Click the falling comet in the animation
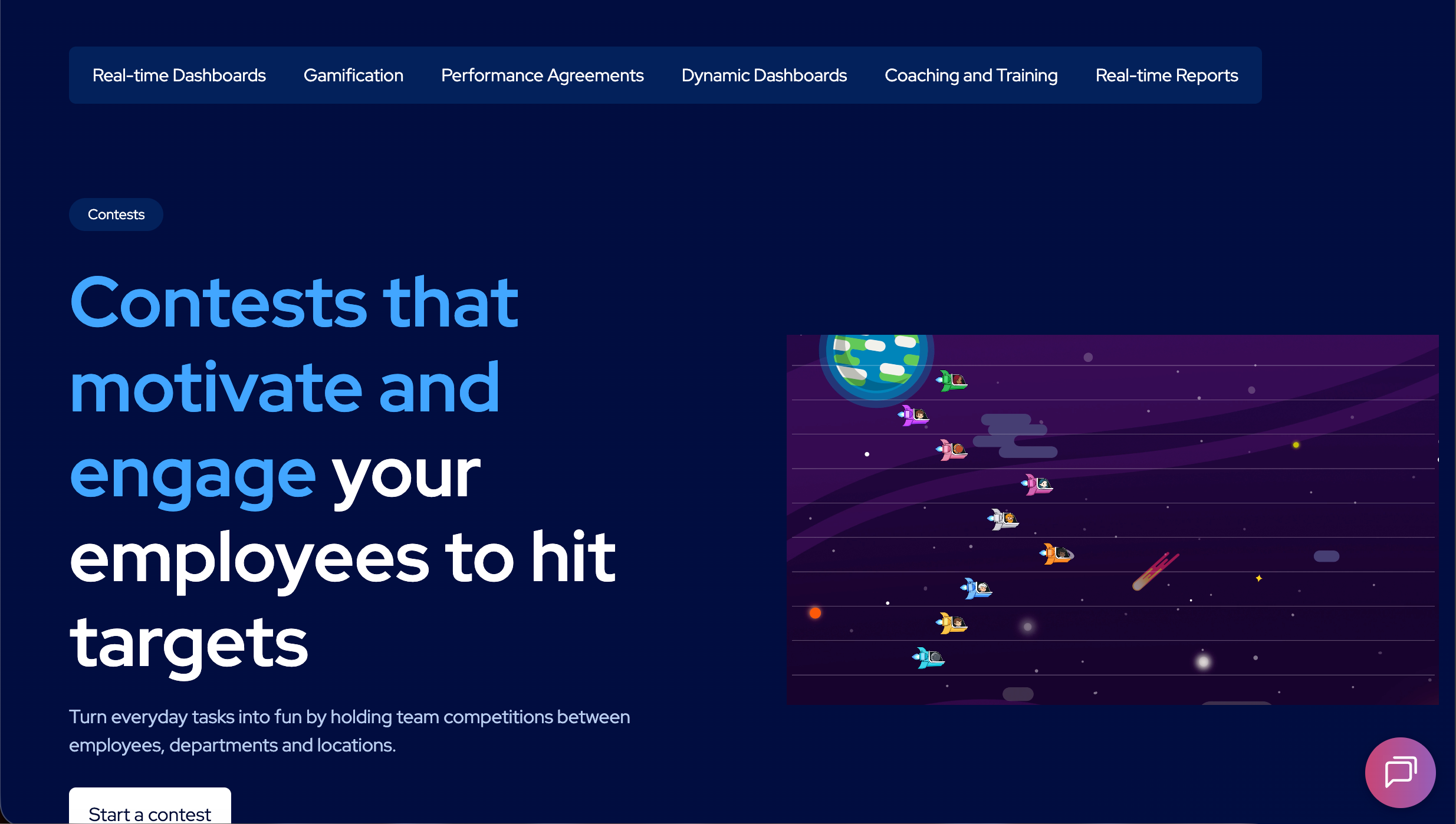The height and width of the screenshot is (824, 1456). click(1153, 572)
